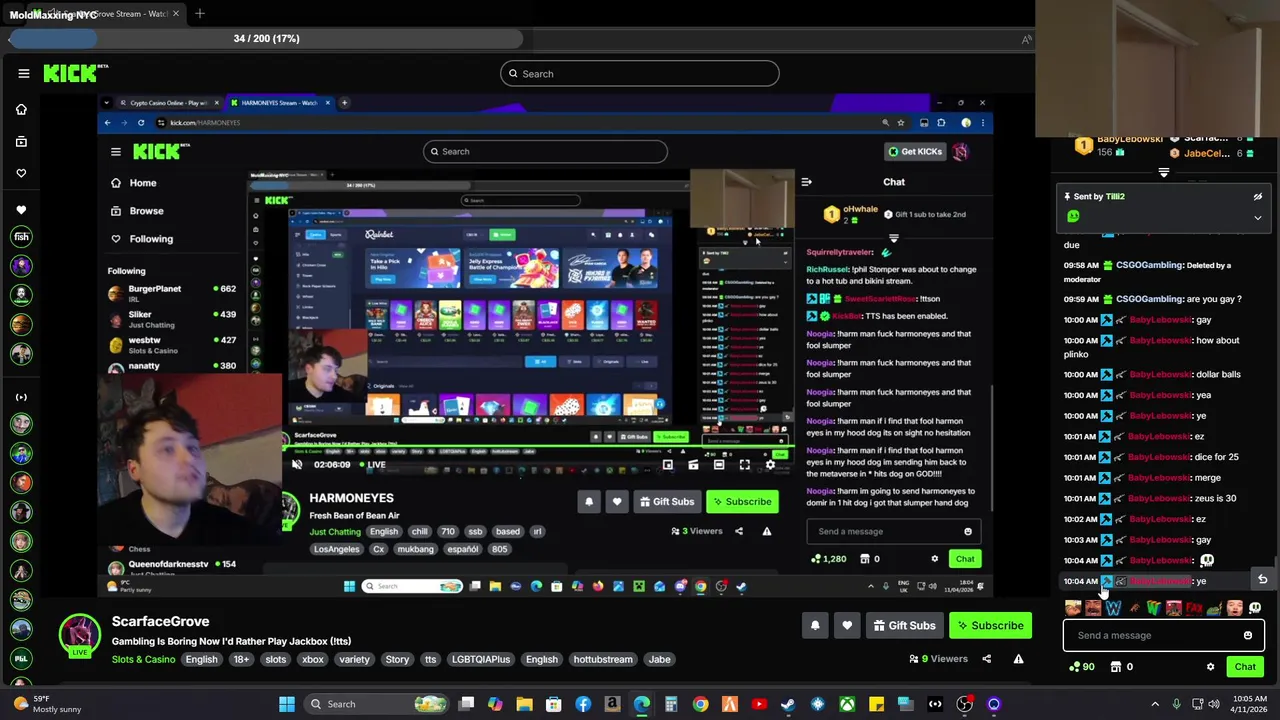This screenshot has width=1280, height=720.
Task: Open the emoji picker in the outer chat
Action: pos(1247,635)
